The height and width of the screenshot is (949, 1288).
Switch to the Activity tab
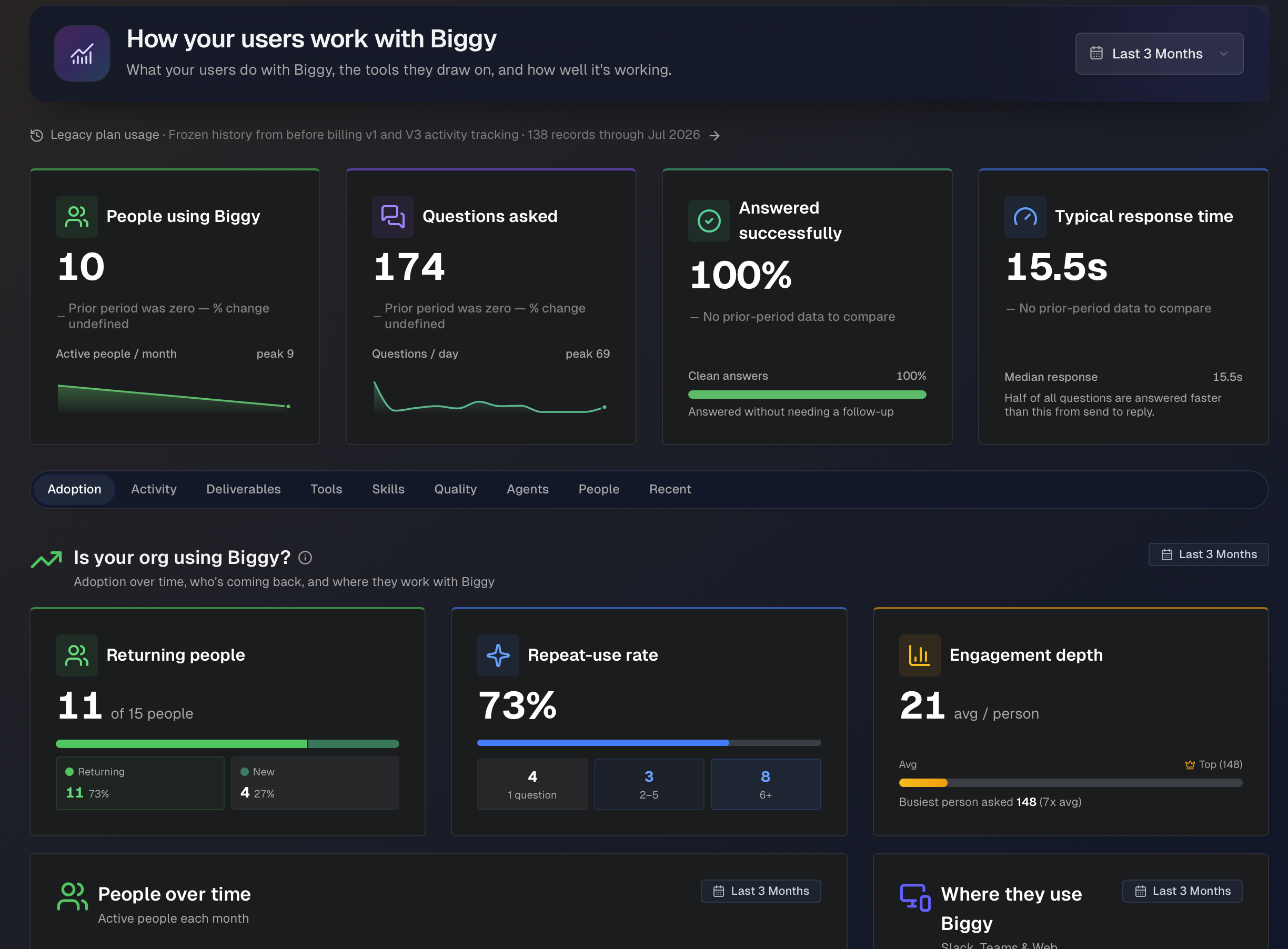[x=154, y=489]
